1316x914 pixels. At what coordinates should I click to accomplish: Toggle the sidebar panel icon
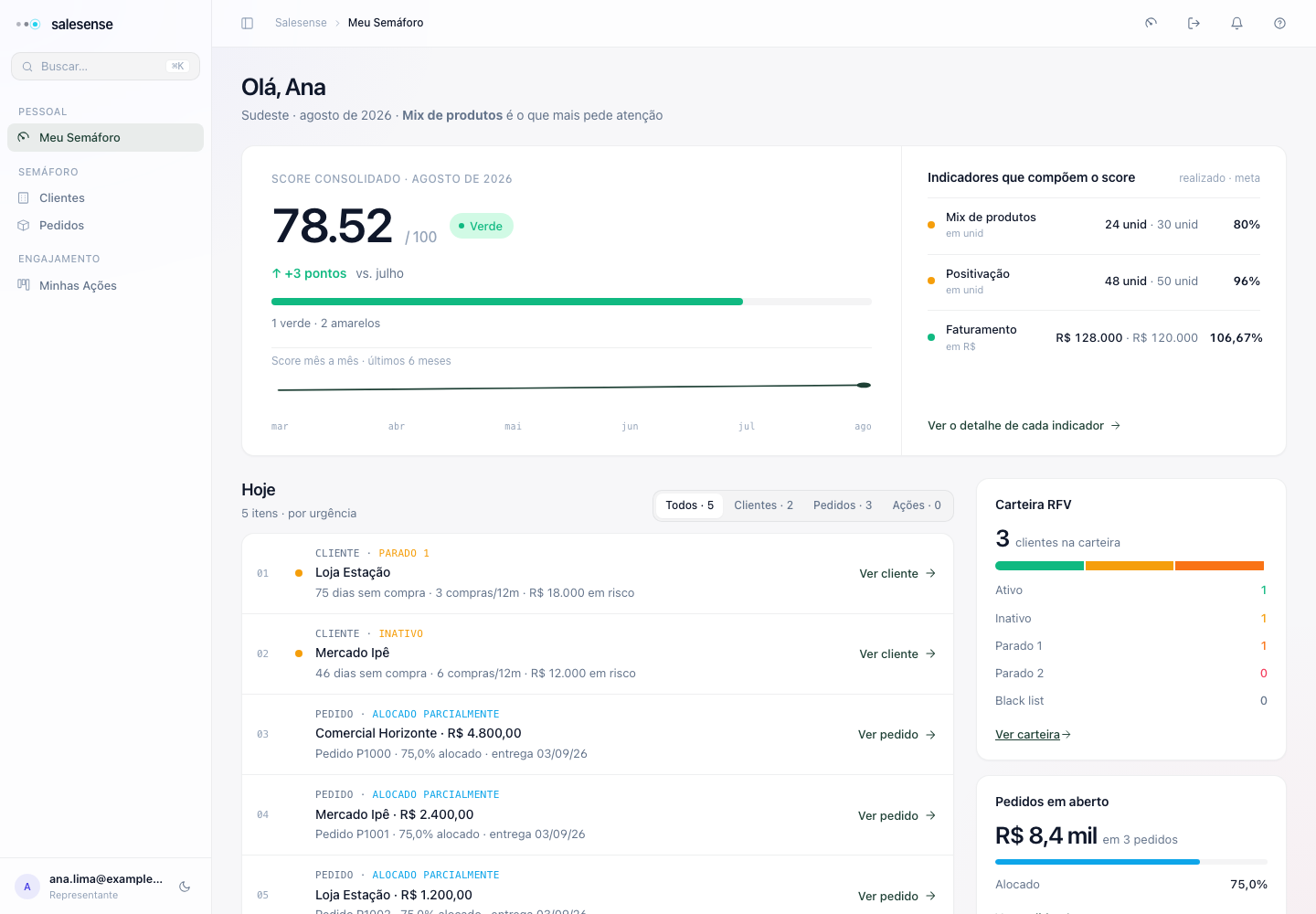247,23
